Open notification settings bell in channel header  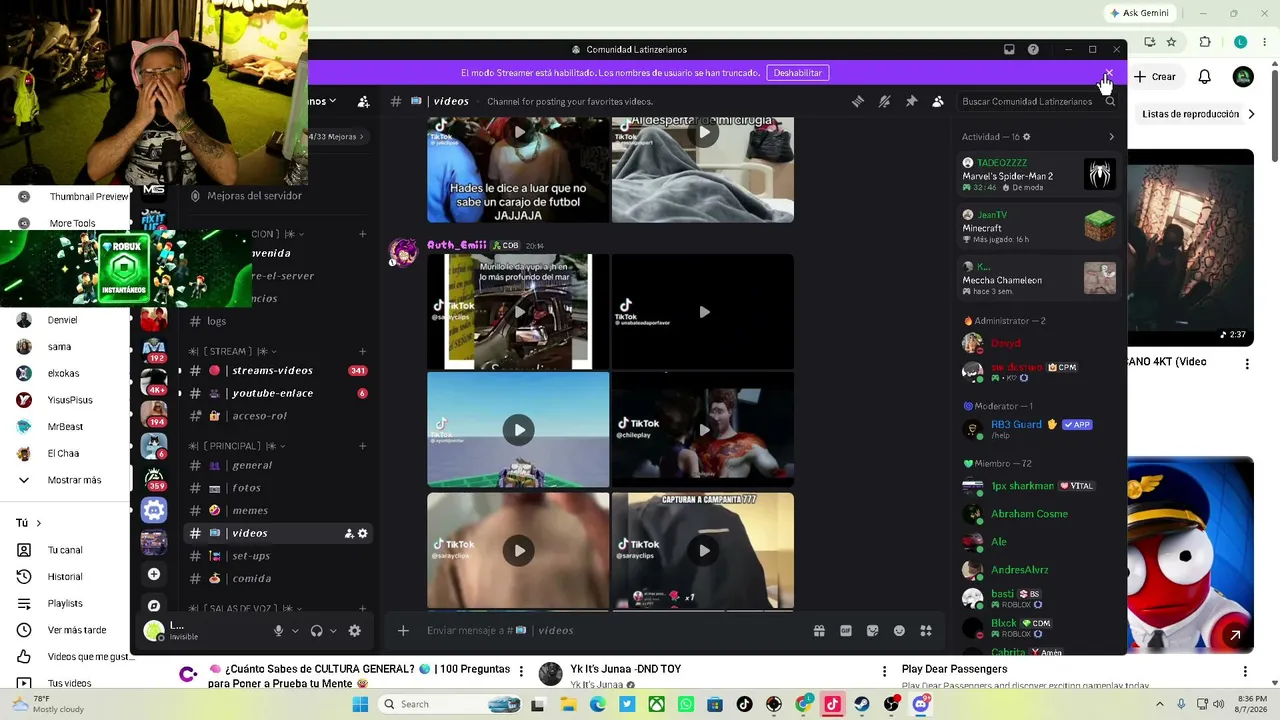(884, 101)
